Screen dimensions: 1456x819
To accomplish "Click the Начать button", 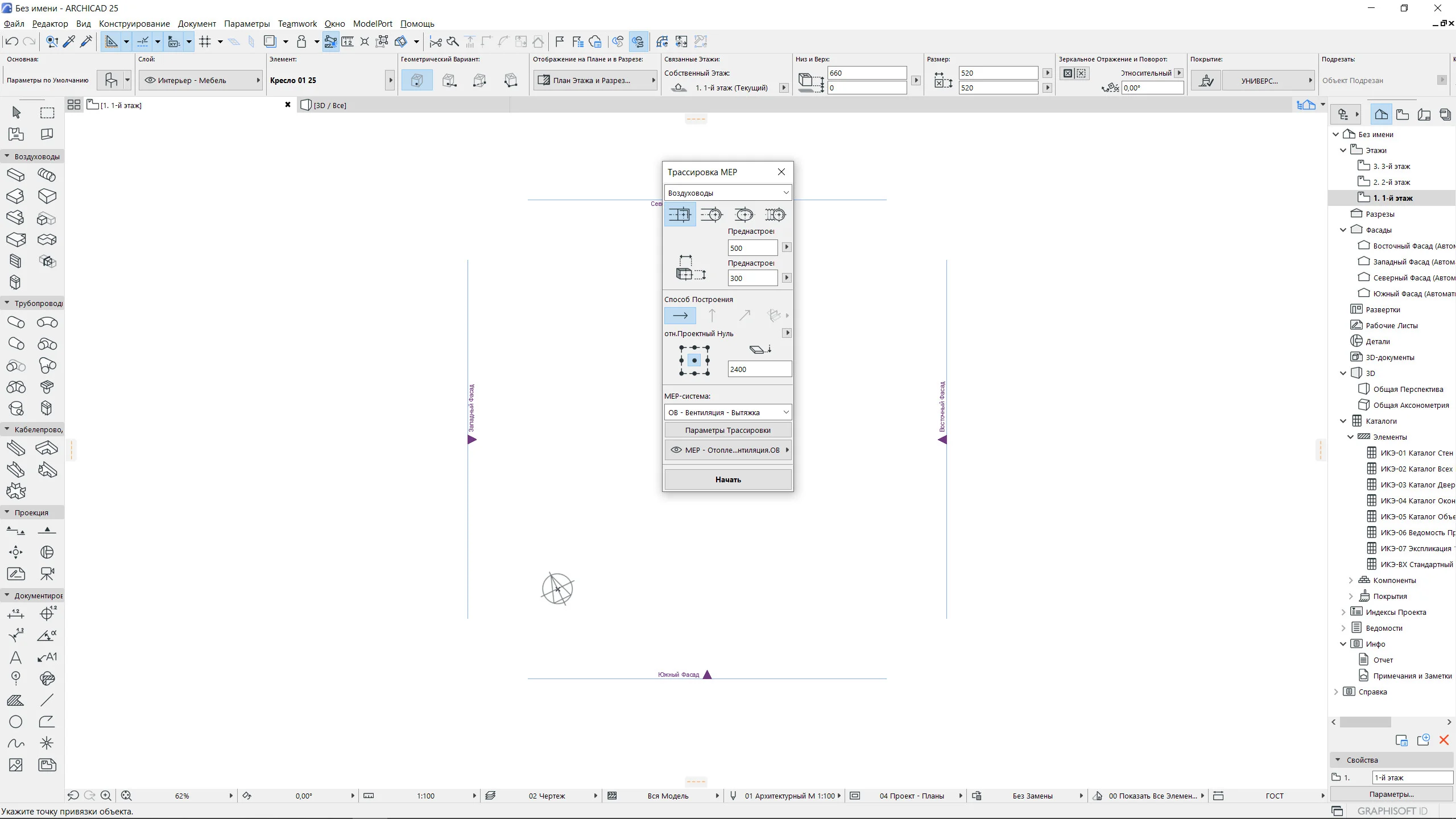I will 727,479.
